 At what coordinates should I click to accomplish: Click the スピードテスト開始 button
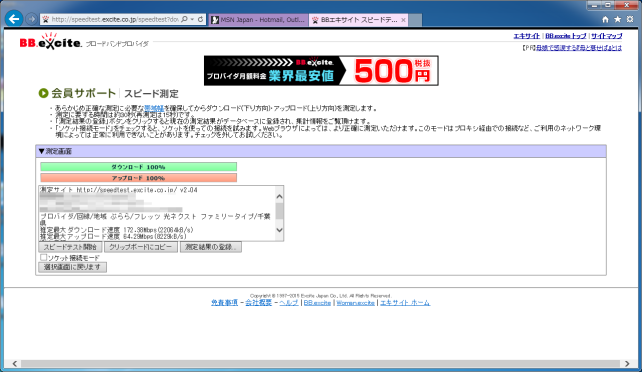point(70,247)
